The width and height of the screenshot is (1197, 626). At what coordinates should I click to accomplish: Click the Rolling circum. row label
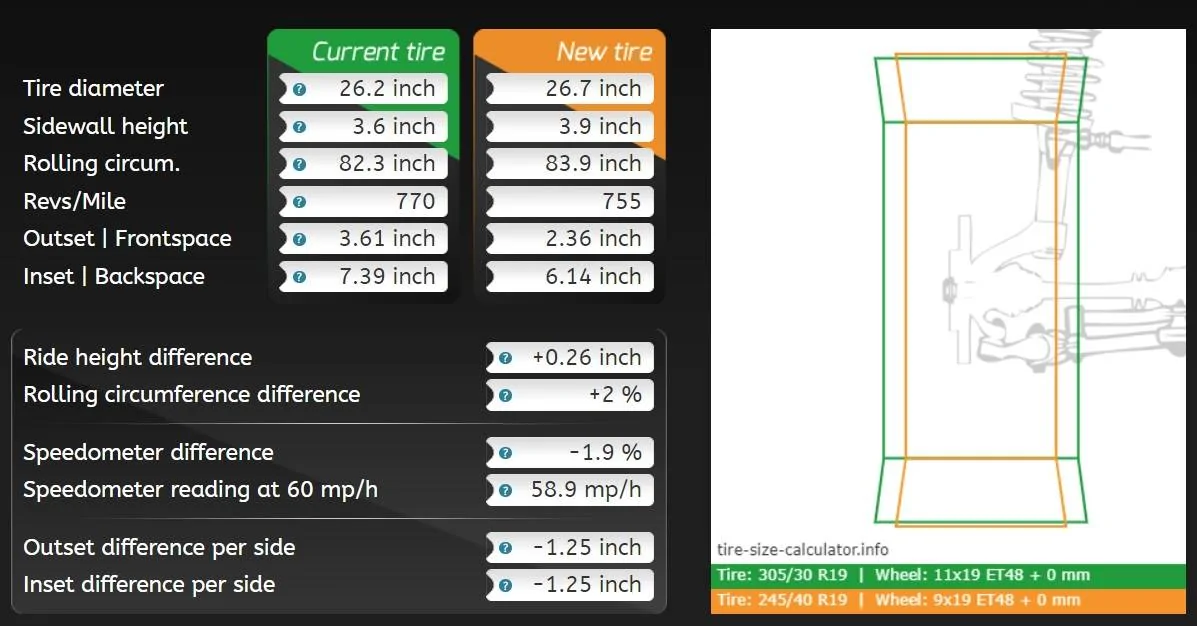[x=102, y=163]
